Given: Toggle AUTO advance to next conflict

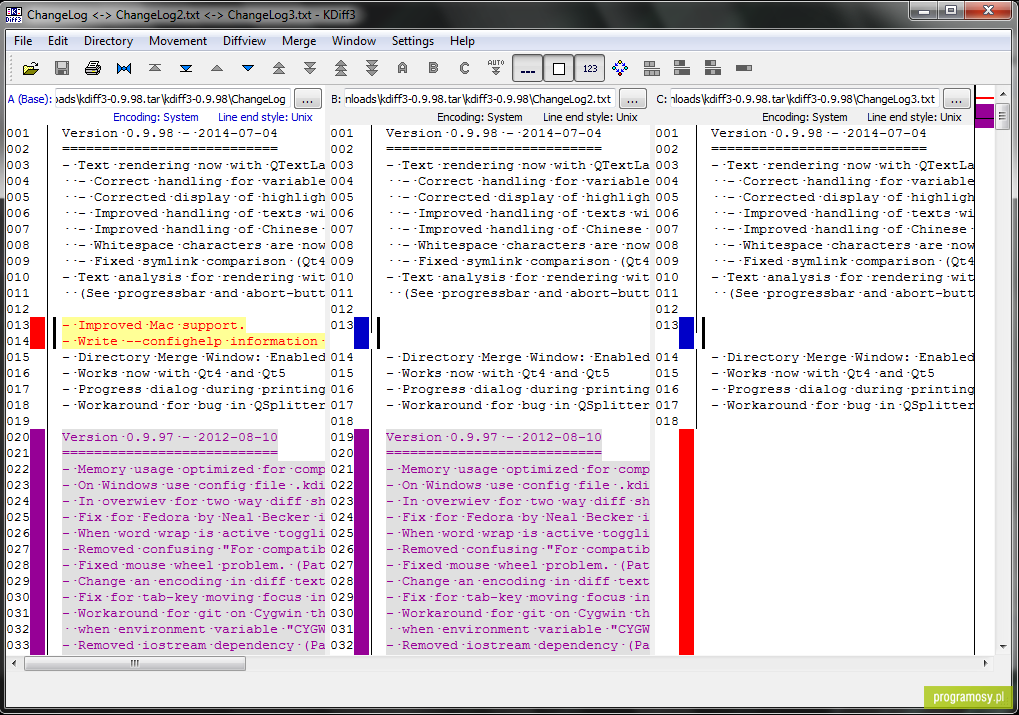Looking at the screenshot, I should tap(495, 68).
